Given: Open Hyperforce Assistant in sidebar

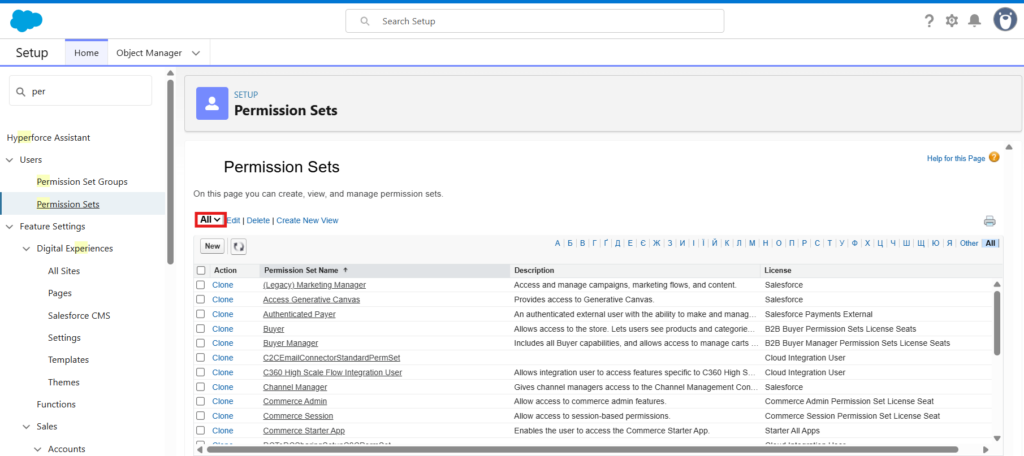Looking at the screenshot, I should 48,138.
